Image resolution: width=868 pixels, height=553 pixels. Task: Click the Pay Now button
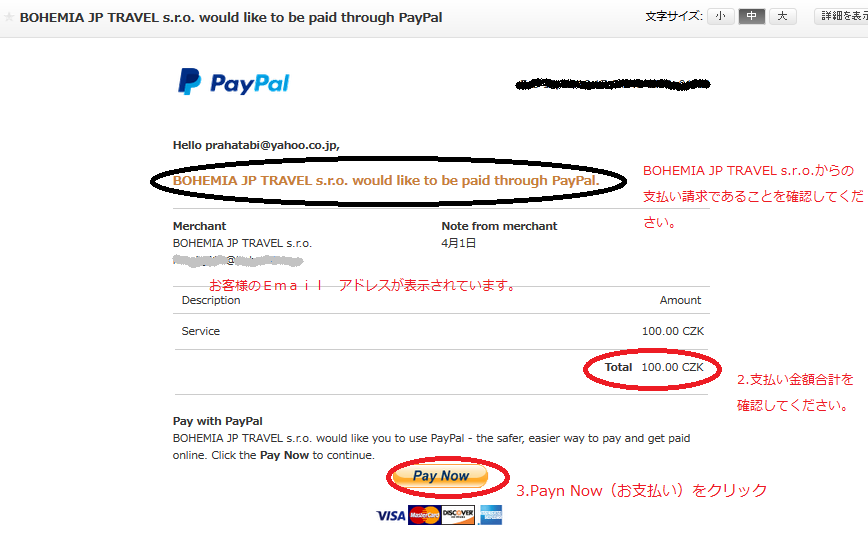(441, 476)
